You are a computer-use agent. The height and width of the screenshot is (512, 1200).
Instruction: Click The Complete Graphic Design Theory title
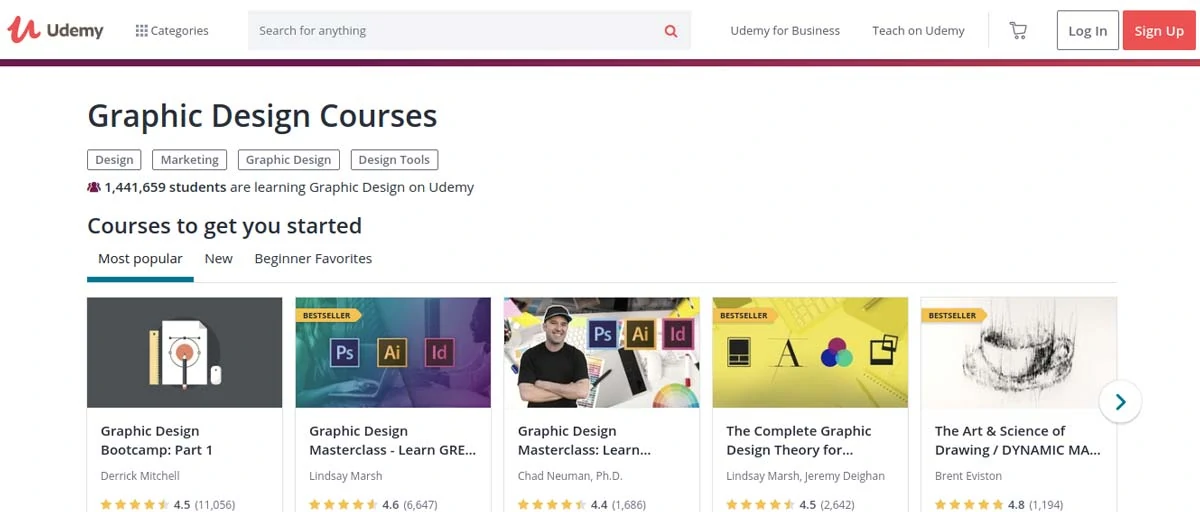click(799, 441)
